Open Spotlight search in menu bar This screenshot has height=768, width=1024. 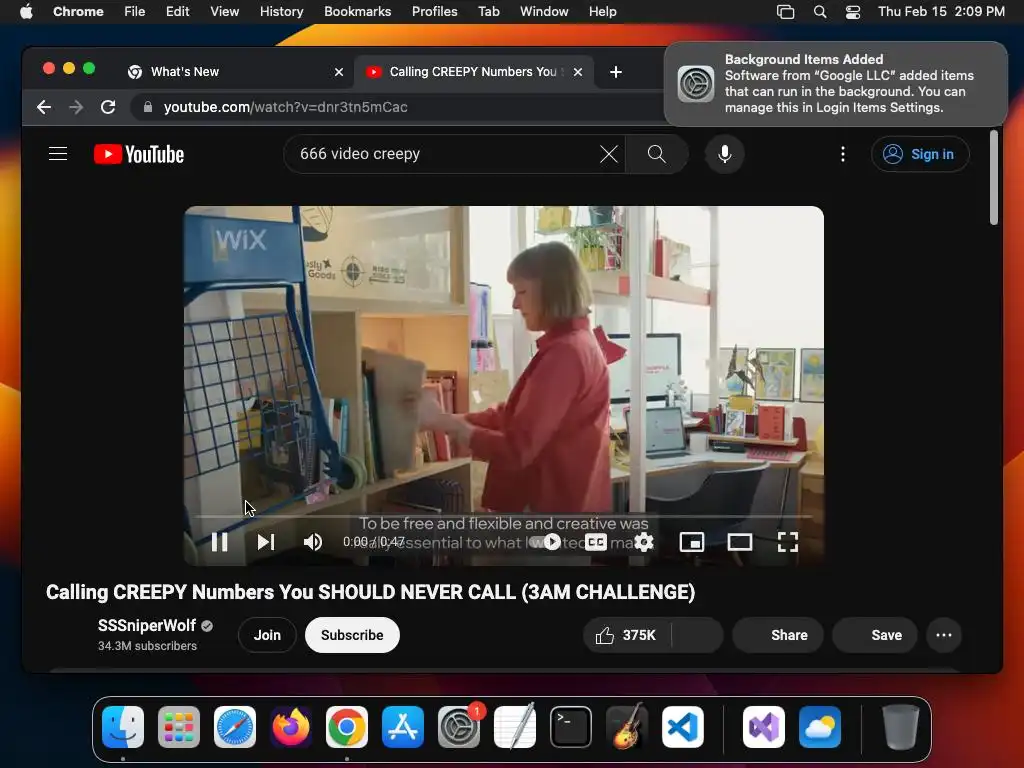click(x=820, y=12)
